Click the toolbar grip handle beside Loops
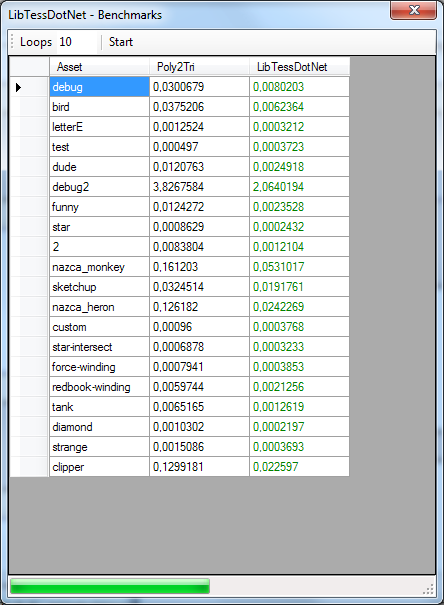 pyautogui.click(x=12, y=42)
